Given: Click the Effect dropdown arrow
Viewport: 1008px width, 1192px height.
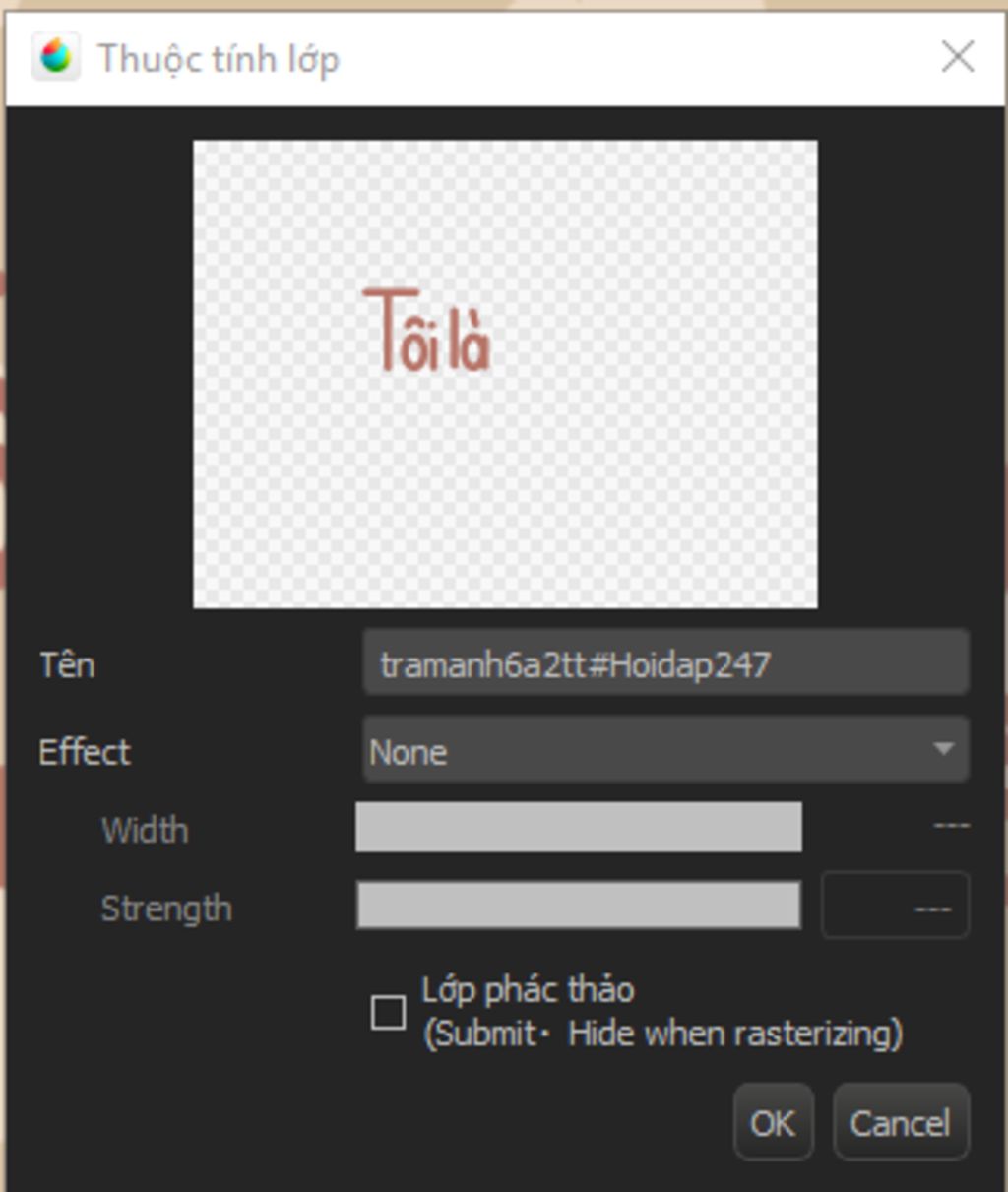Looking at the screenshot, I should (x=943, y=750).
